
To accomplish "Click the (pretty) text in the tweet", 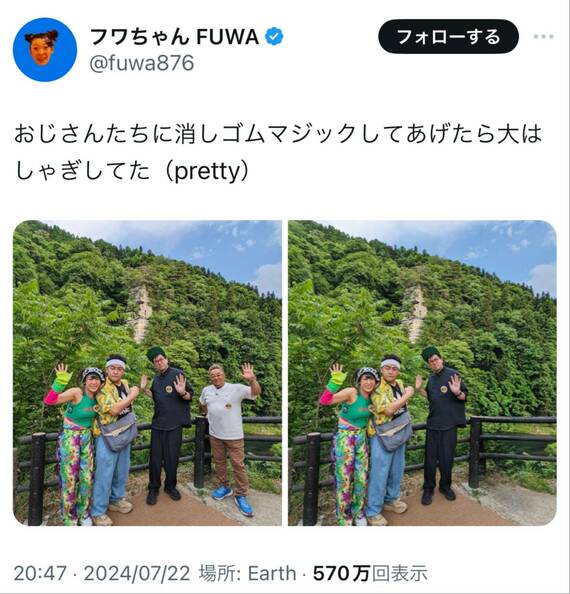I will point(207,171).
